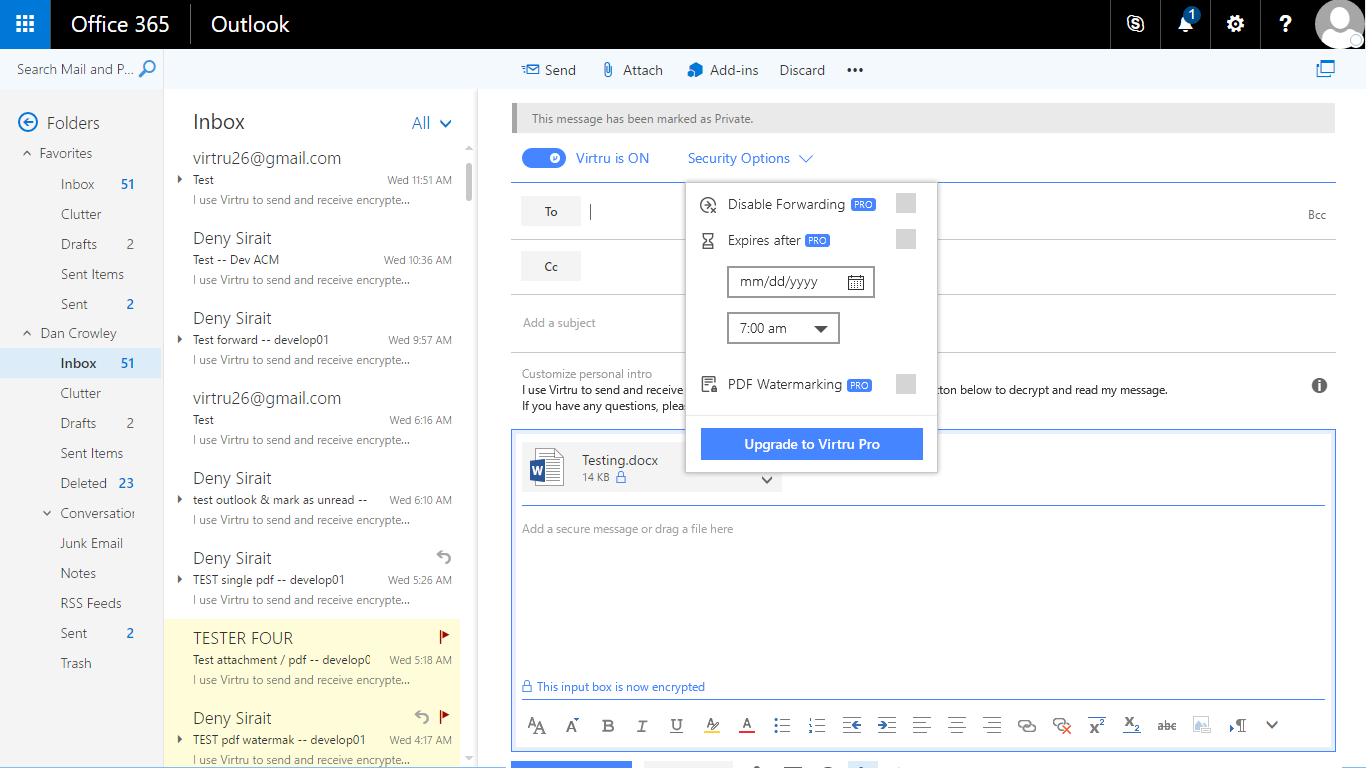This screenshot has width=1366, height=768.
Task: Click the mm/dd/yyyy expiration date field
Action: coord(801,282)
